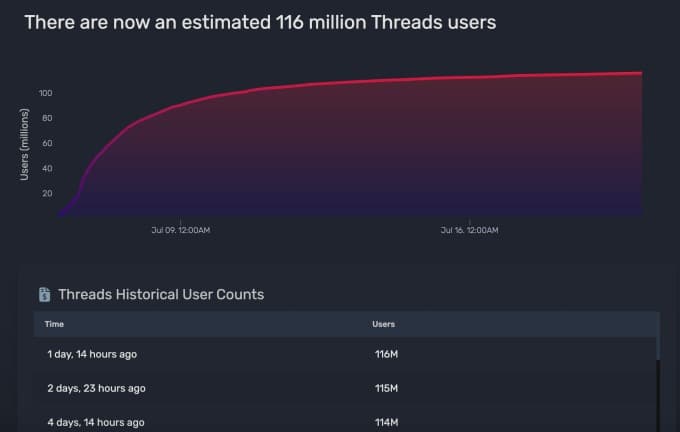Click the 80 label on the y-axis
This screenshot has width=680, height=432.
(47, 118)
